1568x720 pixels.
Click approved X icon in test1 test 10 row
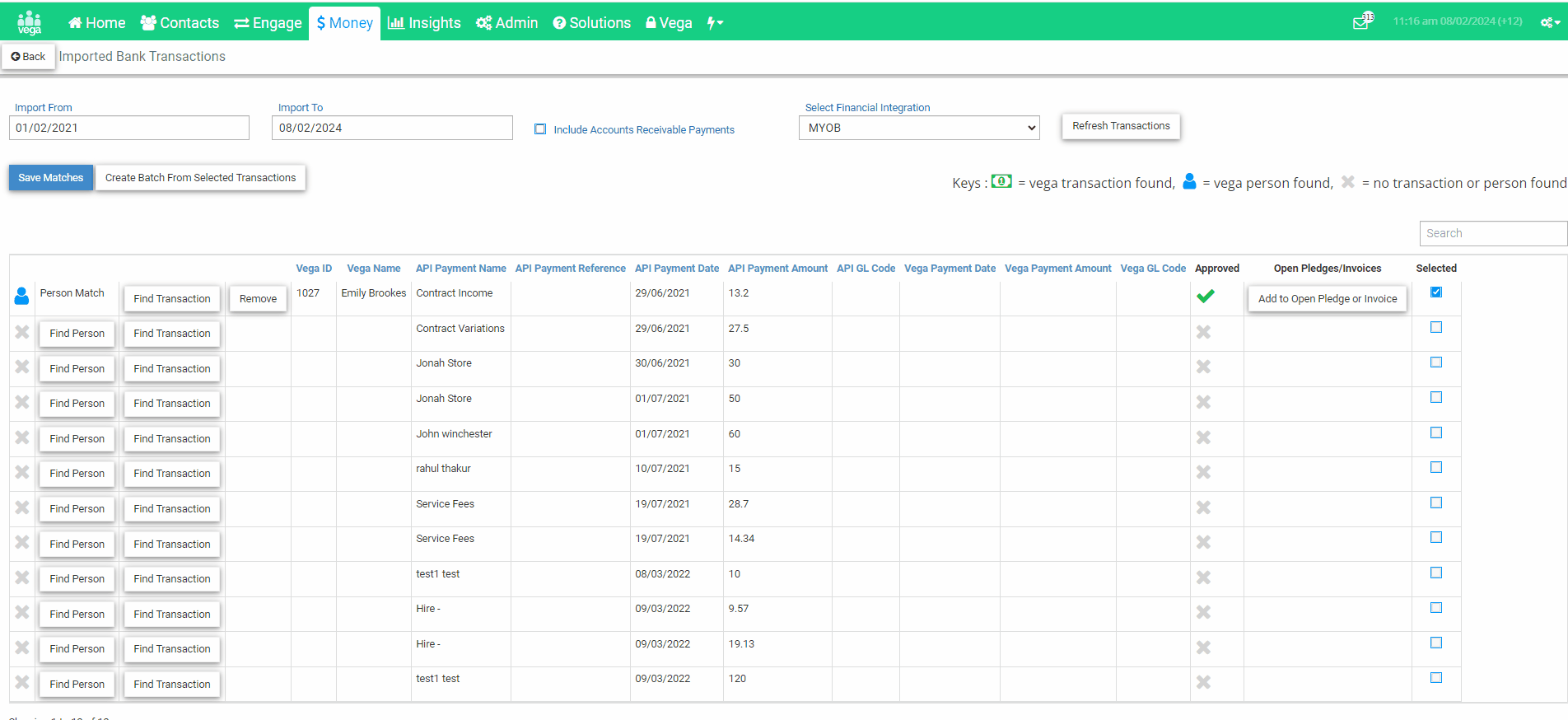click(x=1204, y=577)
